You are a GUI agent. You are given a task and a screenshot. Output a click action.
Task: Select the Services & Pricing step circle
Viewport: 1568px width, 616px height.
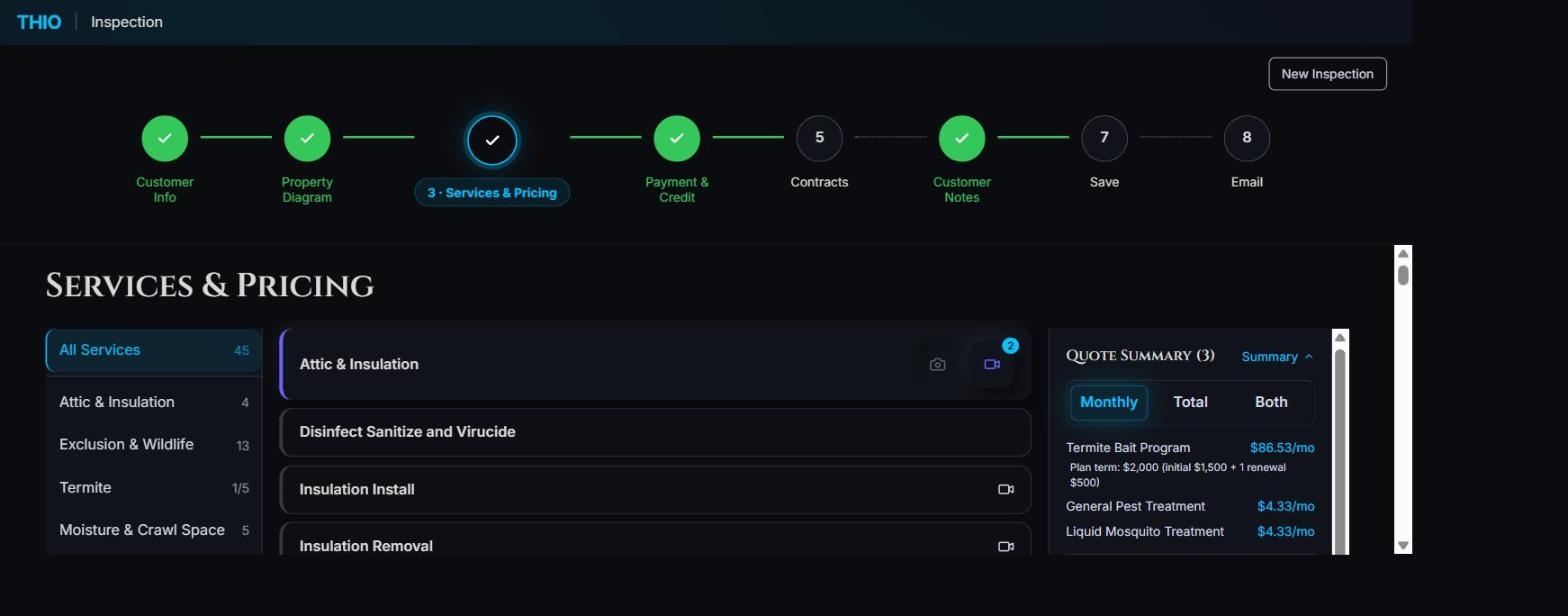pos(492,140)
